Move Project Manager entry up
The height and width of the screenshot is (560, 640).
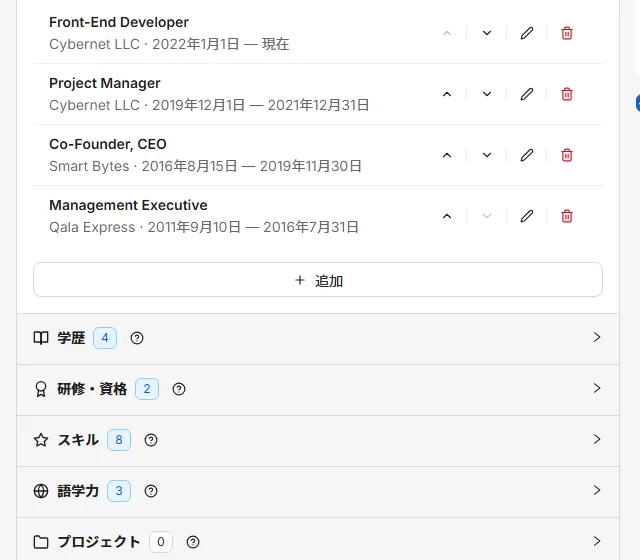447,94
